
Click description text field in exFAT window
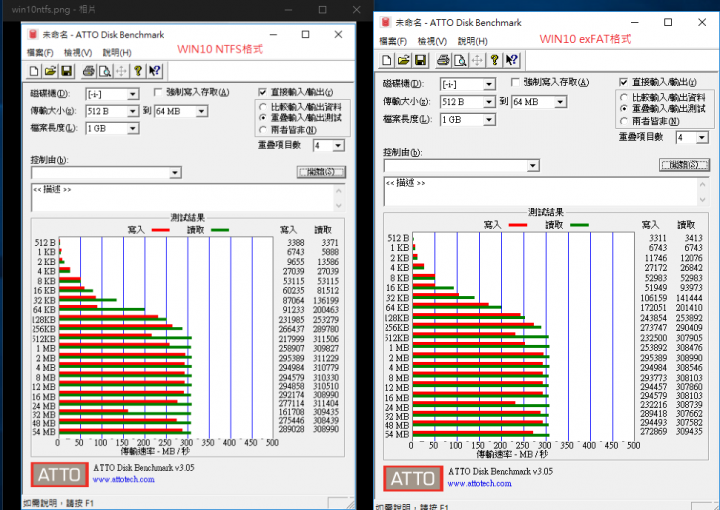(540, 192)
